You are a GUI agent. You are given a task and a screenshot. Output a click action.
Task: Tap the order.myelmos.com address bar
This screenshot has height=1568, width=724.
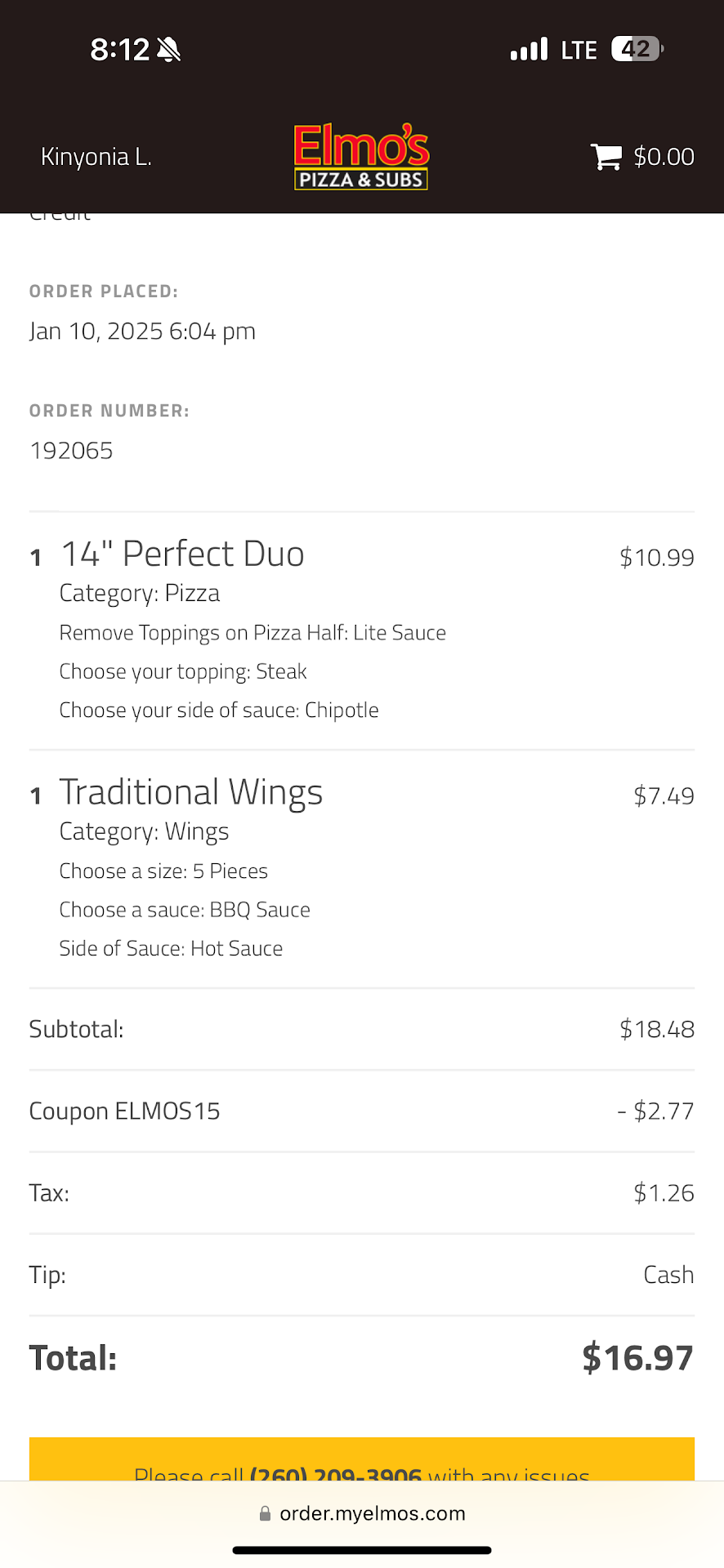tap(372, 1513)
